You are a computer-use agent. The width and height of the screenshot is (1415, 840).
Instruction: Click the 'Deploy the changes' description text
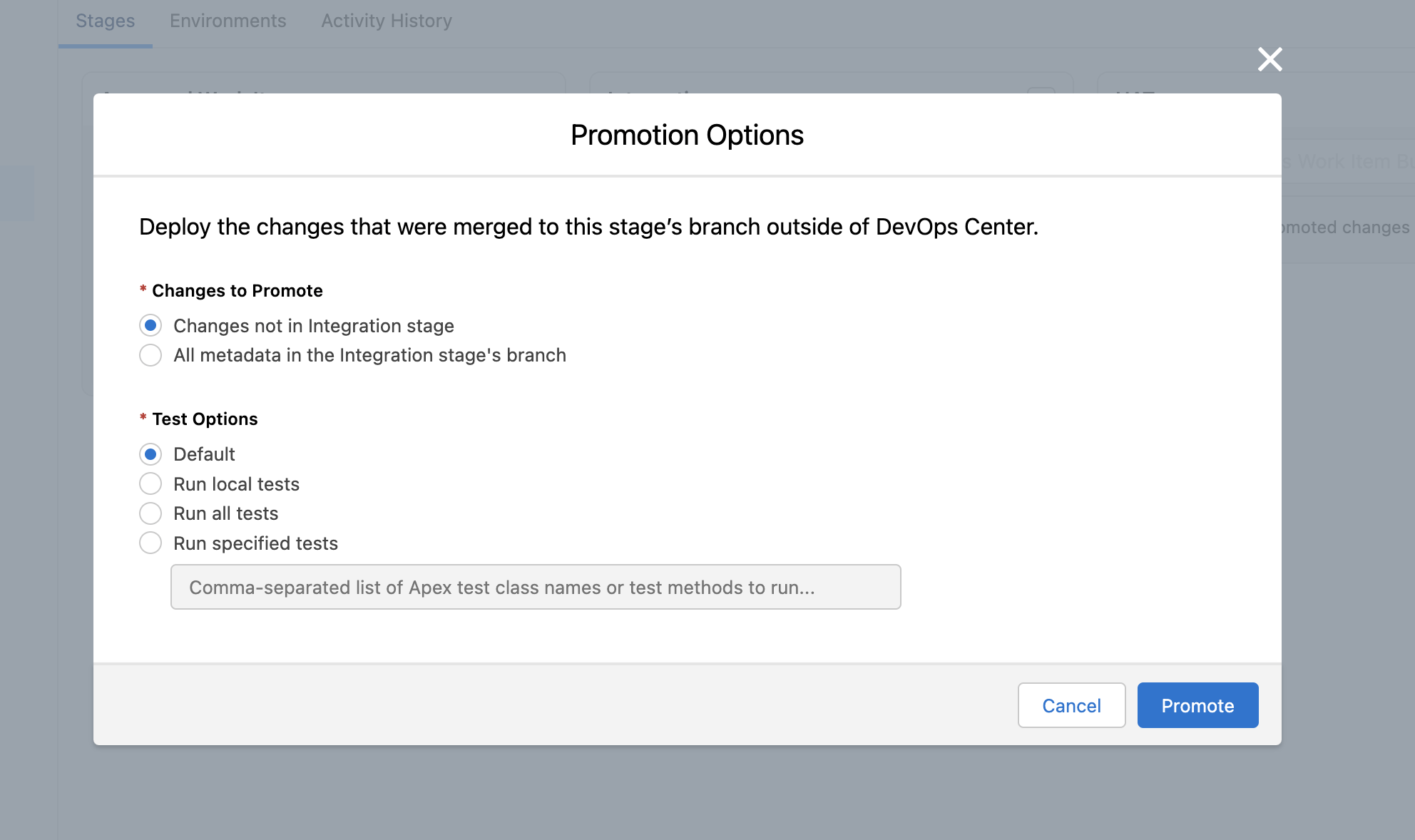[588, 227]
